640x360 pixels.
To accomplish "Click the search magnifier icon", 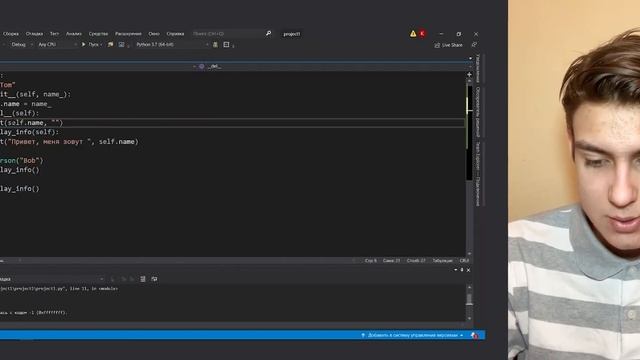I will [x=268, y=33].
